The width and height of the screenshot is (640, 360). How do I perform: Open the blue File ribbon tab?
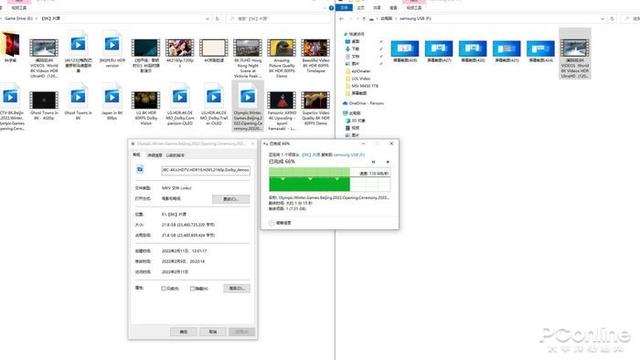pos(345,8)
